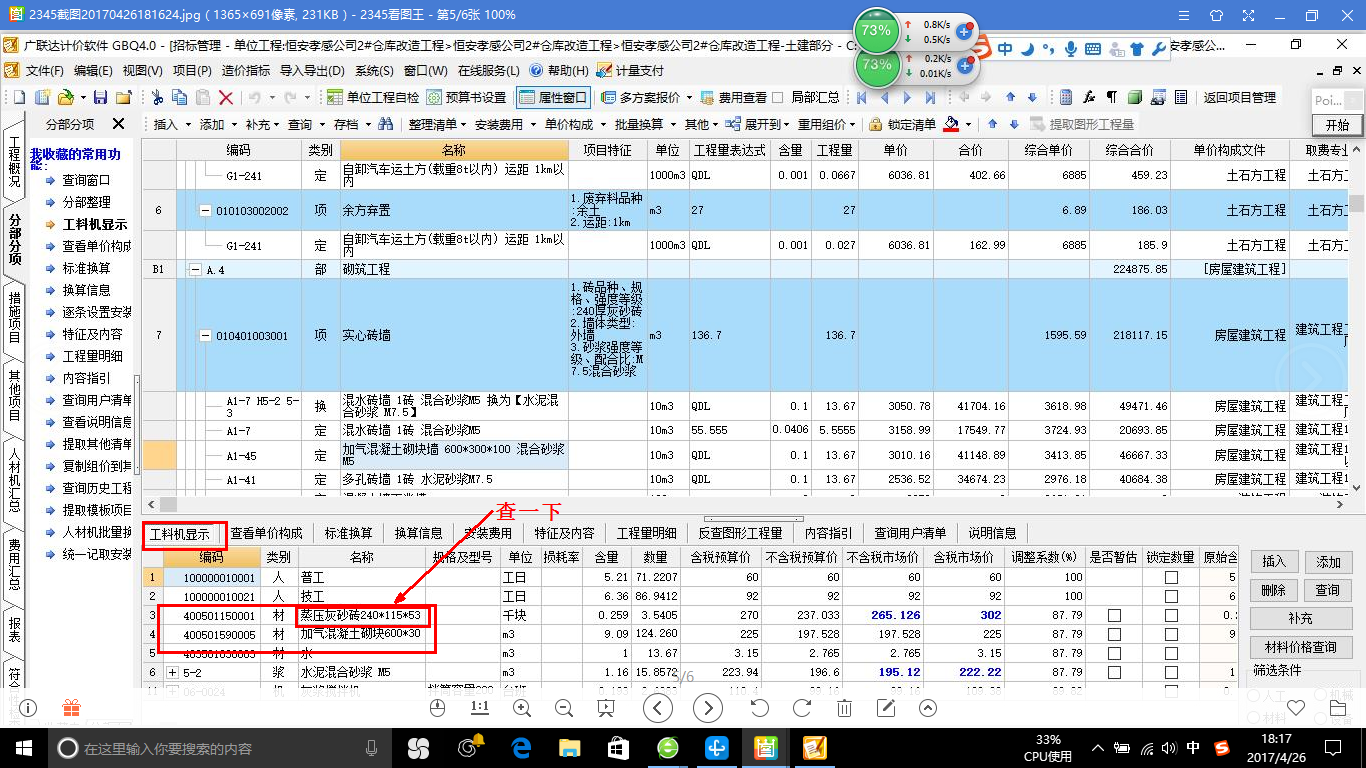Switch to 标准换算 tab
Image resolution: width=1366 pixels, height=768 pixels.
pos(348,534)
